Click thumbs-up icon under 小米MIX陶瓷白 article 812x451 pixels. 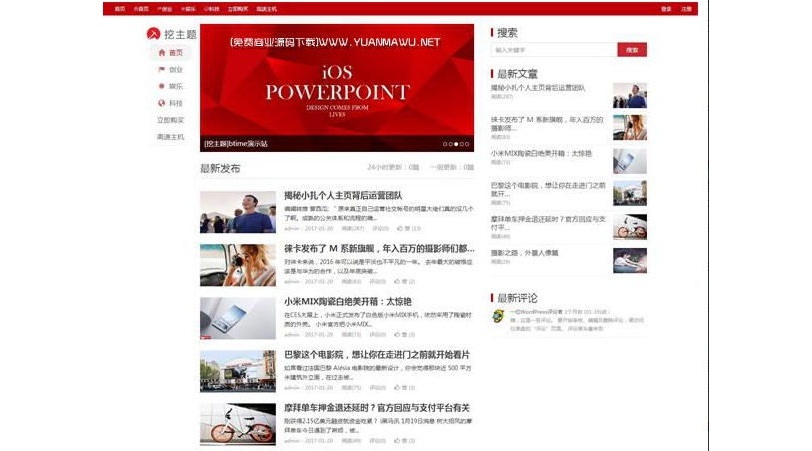(397, 334)
